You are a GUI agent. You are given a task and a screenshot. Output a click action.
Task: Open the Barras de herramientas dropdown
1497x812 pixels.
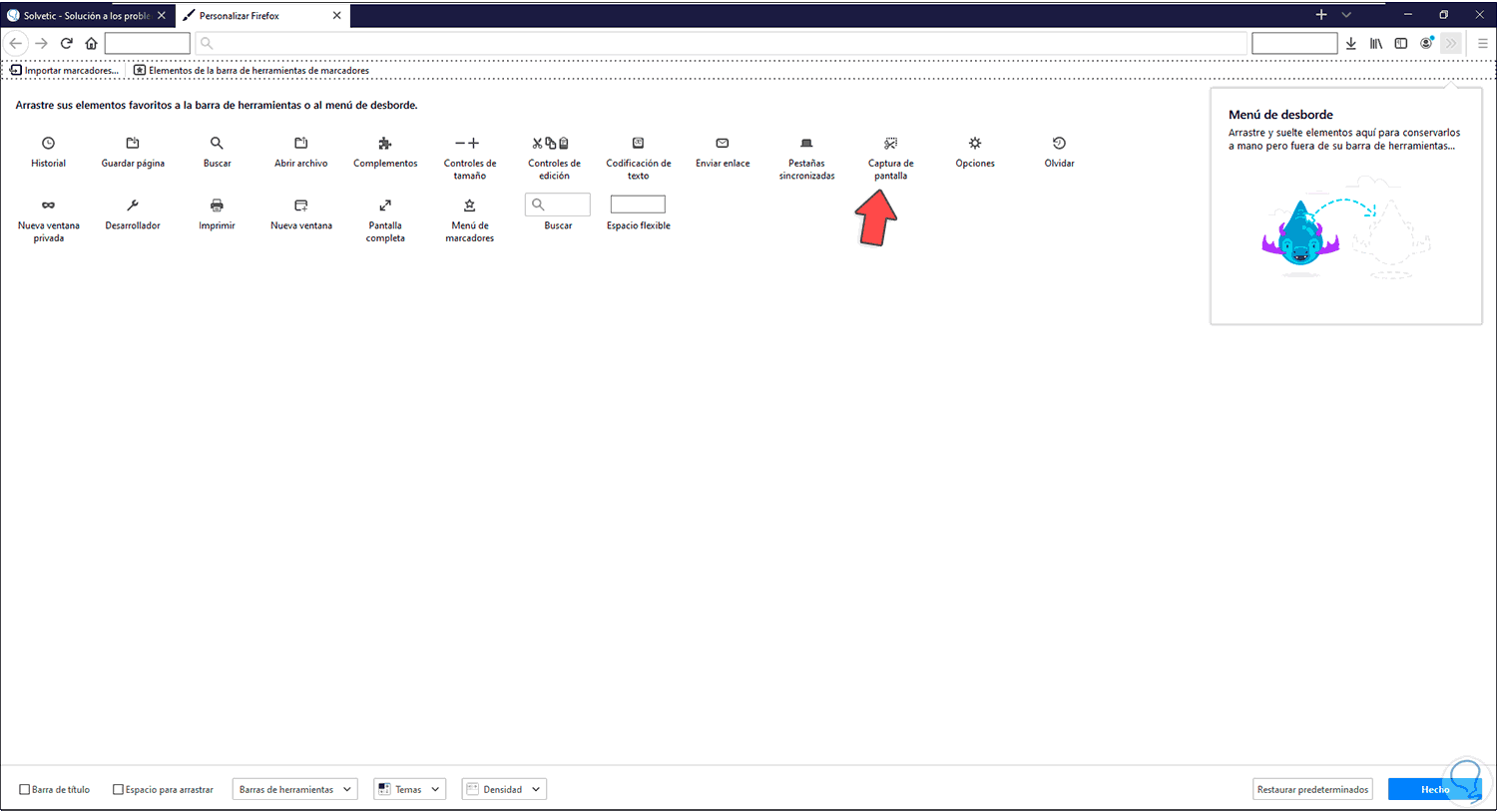pyautogui.click(x=294, y=789)
